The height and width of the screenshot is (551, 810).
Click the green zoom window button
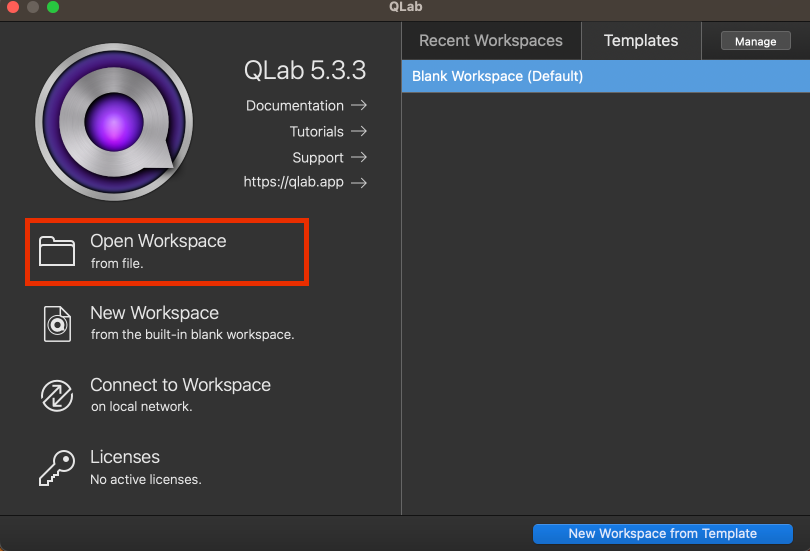click(x=53, y=7)
